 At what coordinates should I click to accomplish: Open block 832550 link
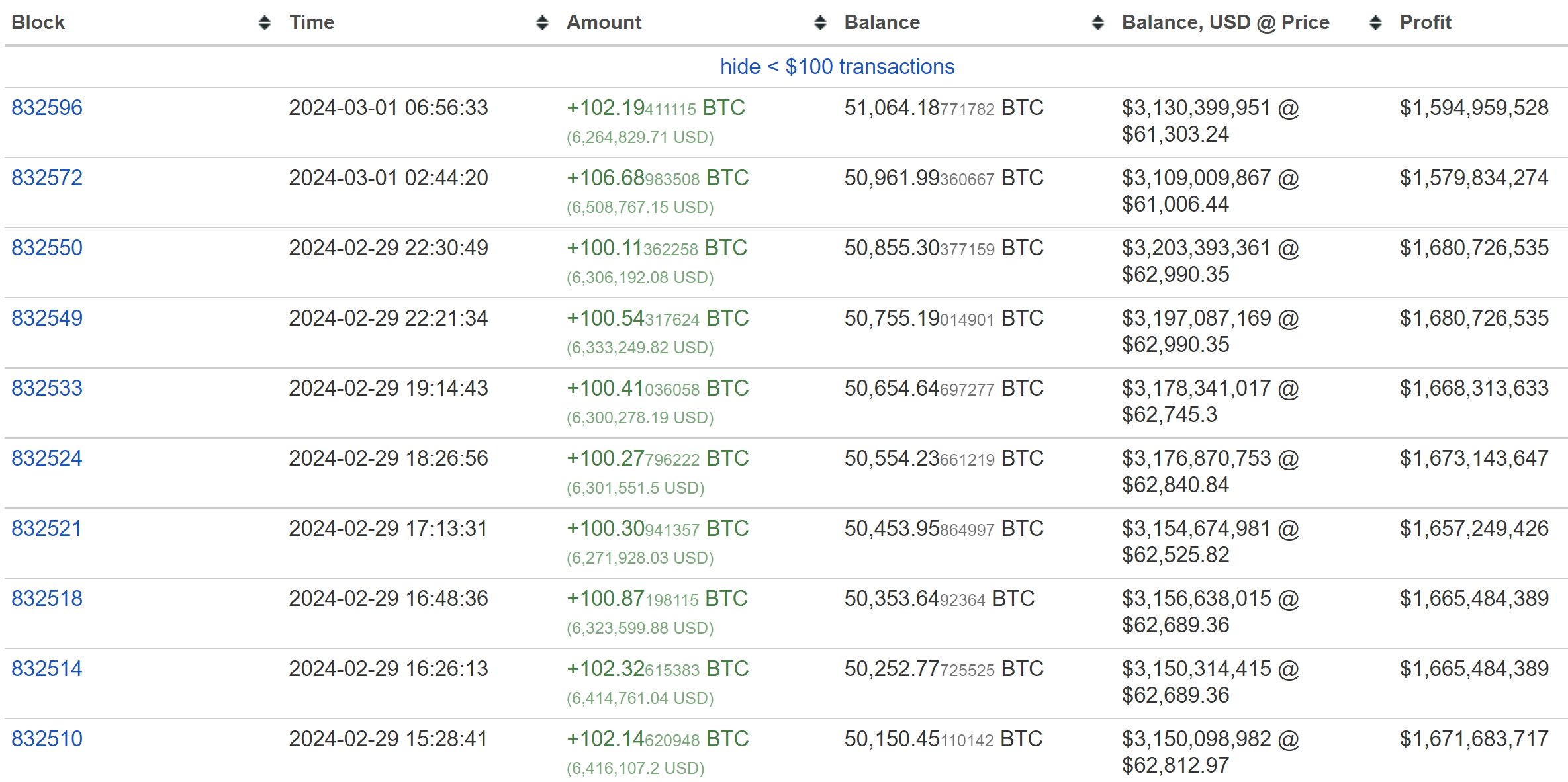point(47,248)
